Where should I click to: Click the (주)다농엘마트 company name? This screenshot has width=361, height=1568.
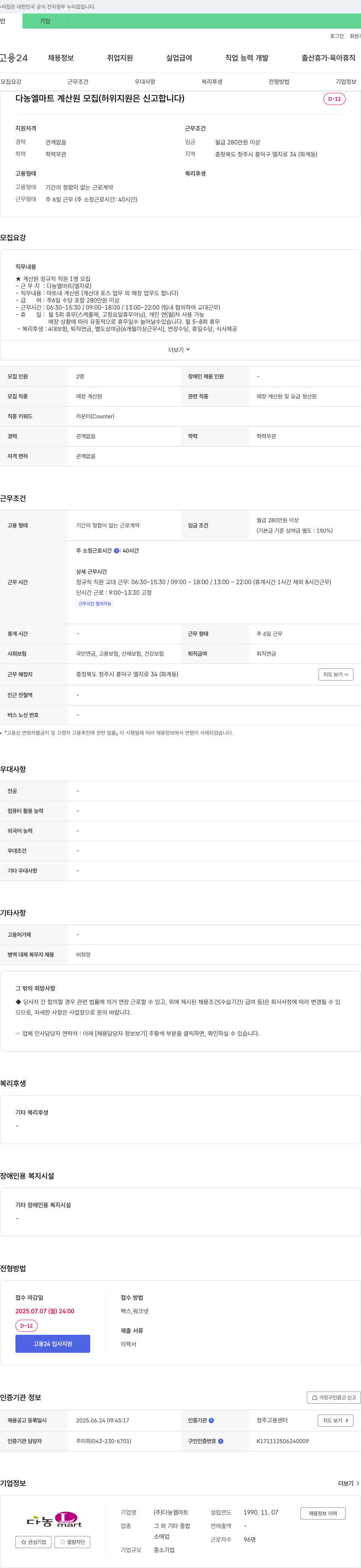tap(170, 1512)
